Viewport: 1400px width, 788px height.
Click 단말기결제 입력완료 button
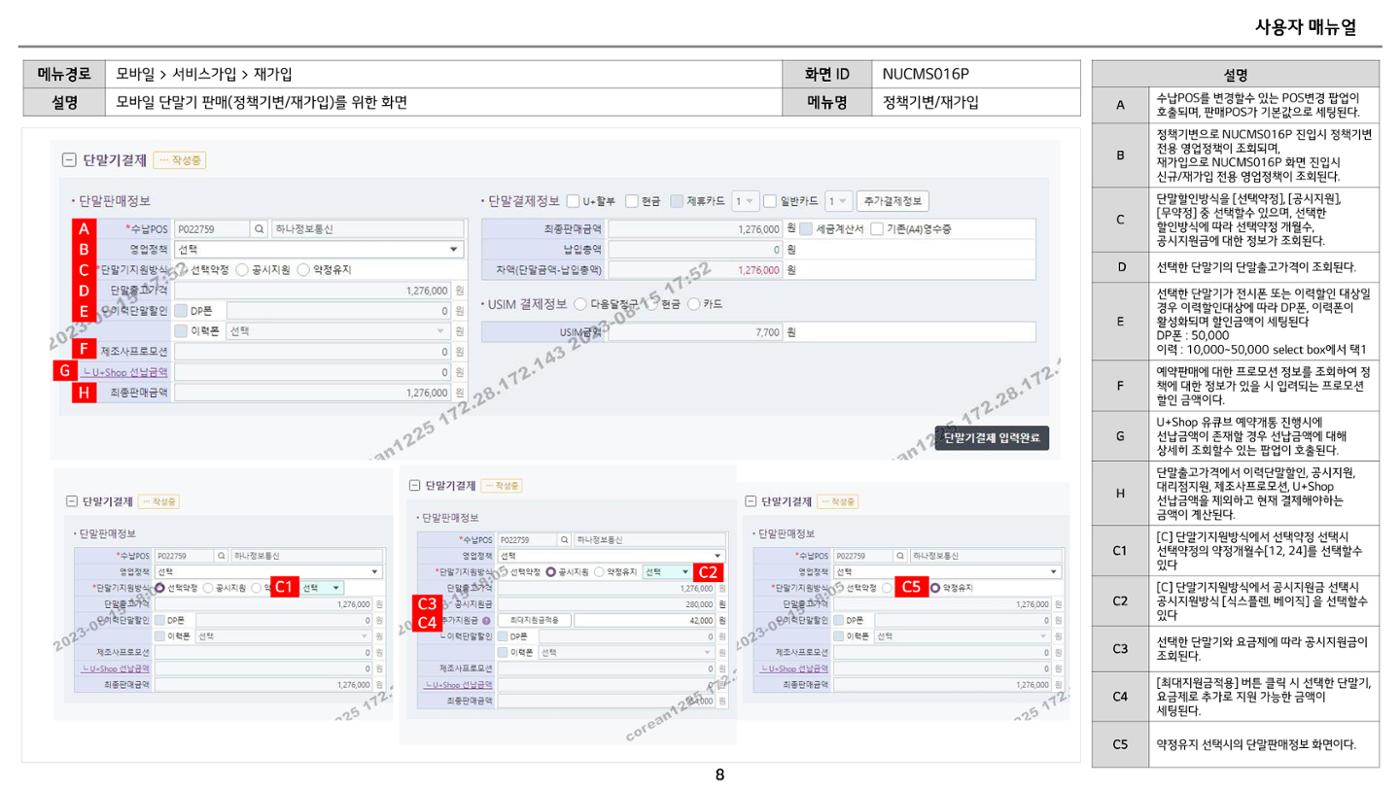[992, 438]
